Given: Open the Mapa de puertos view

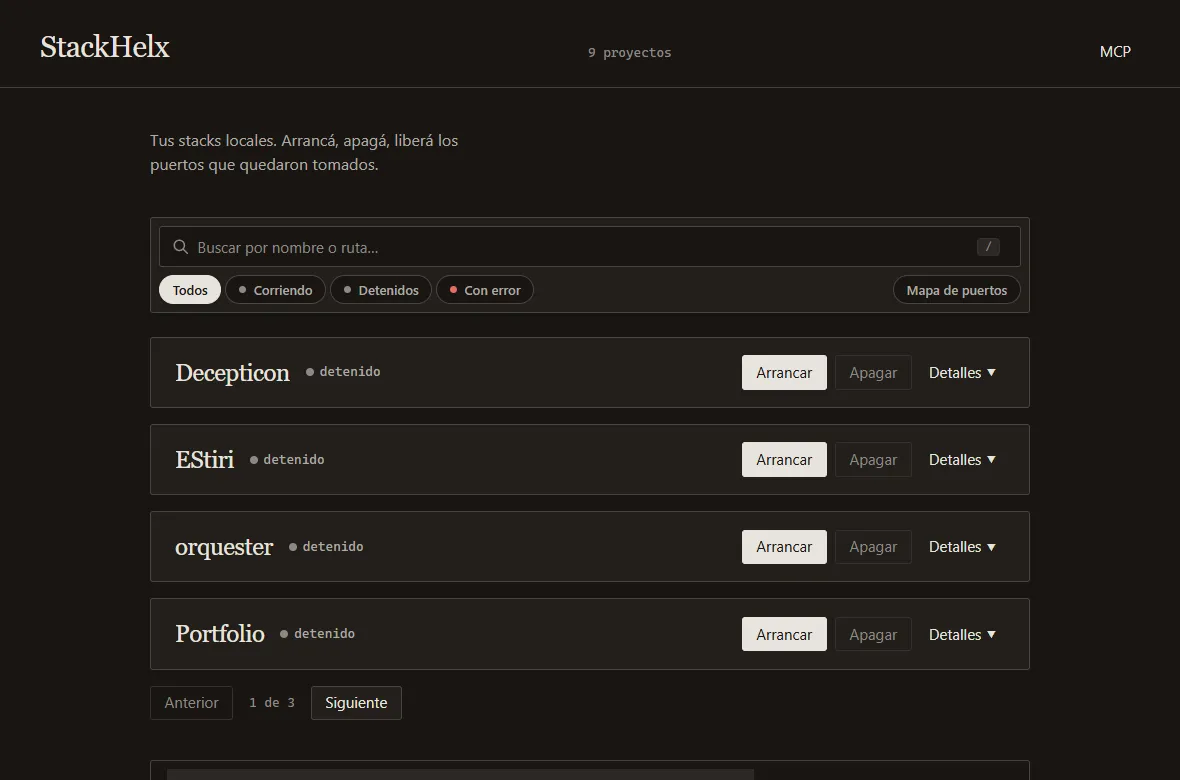Looking at the screenshot, I should pyautogui.click(x=956, y=290).
